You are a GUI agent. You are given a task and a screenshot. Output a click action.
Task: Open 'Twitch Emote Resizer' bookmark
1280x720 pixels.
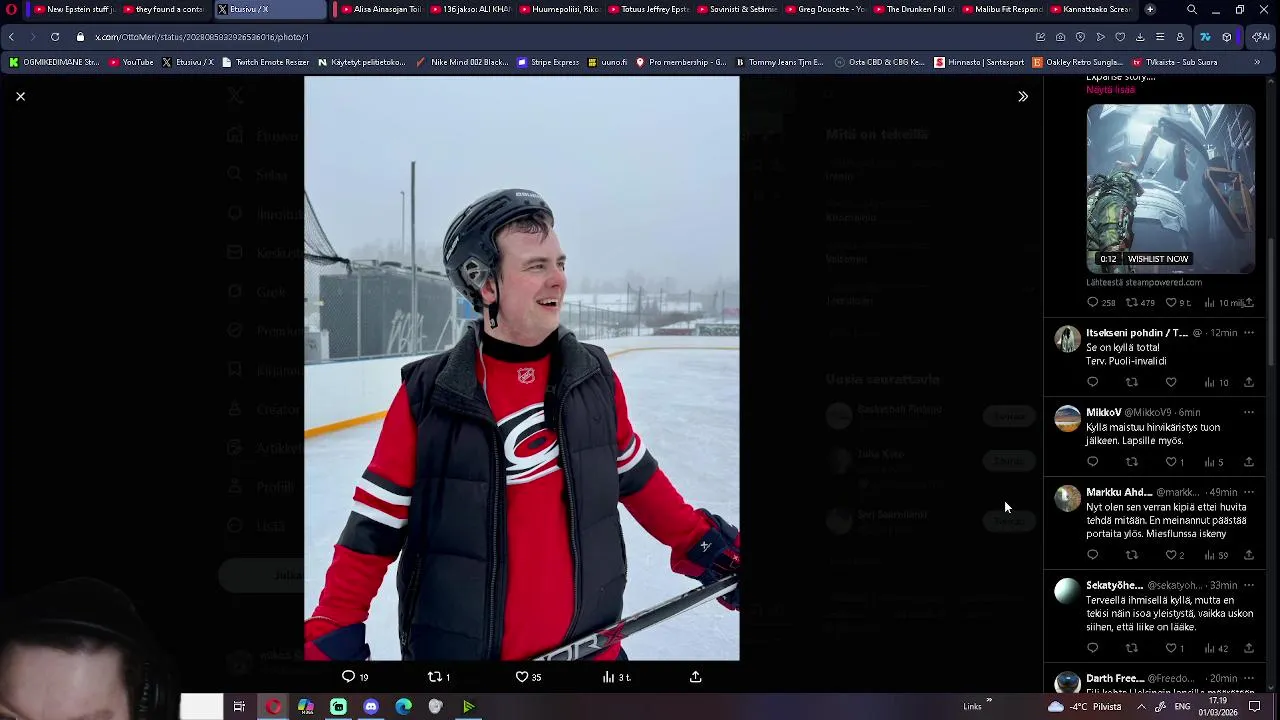(265, 62)
